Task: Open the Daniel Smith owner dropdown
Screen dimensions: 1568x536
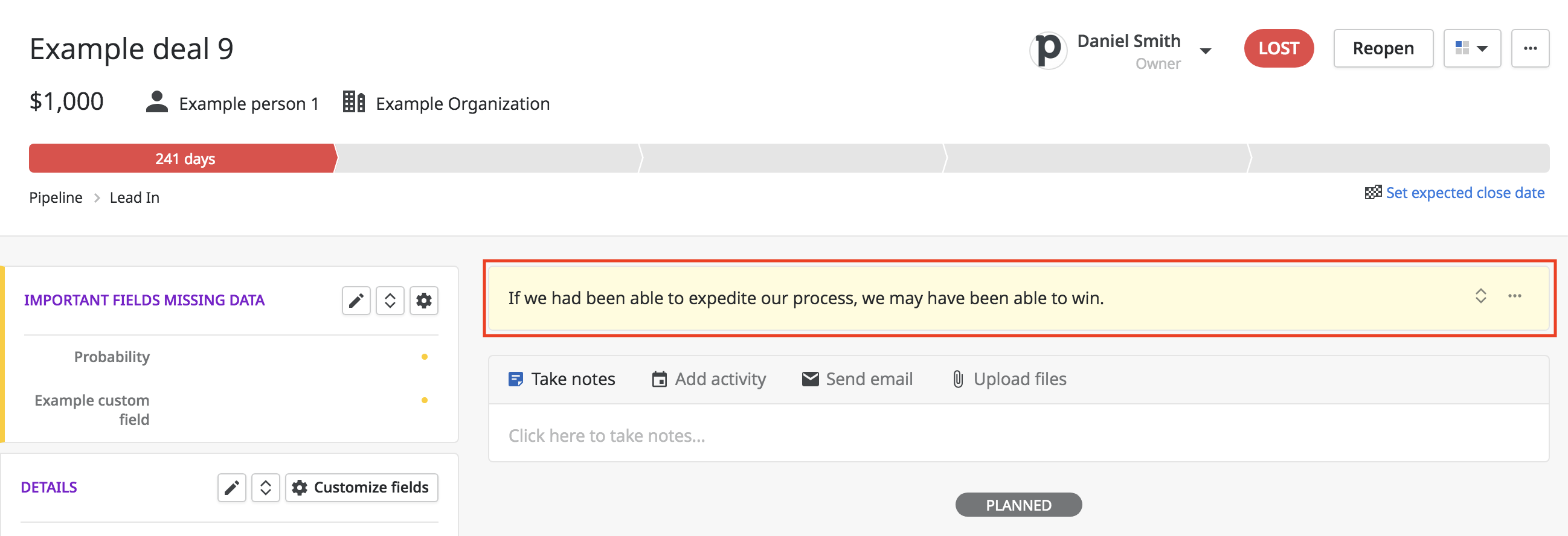Action: coord(1205,51)
